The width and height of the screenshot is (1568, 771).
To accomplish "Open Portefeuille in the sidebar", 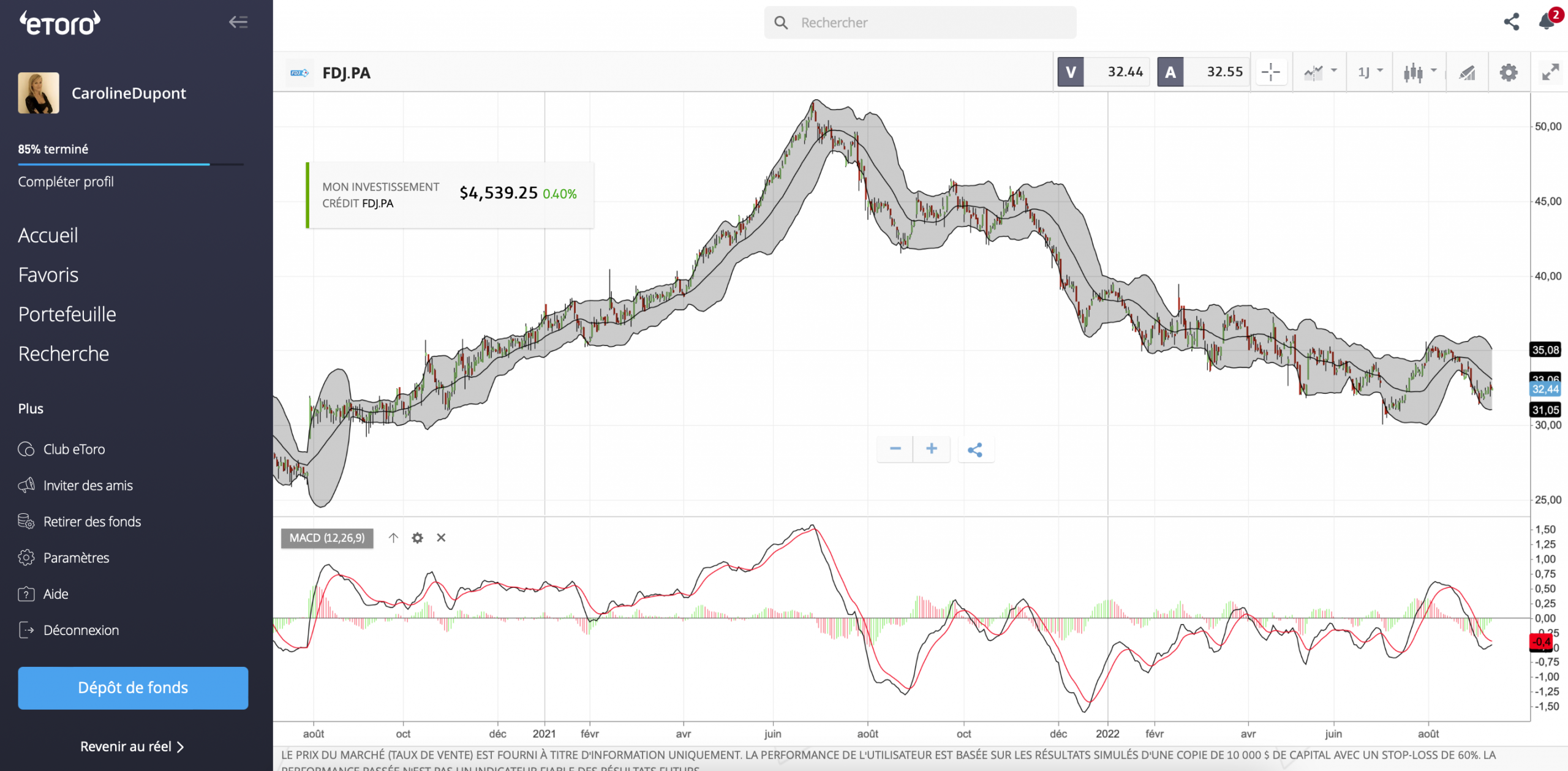I will point(67,314).
